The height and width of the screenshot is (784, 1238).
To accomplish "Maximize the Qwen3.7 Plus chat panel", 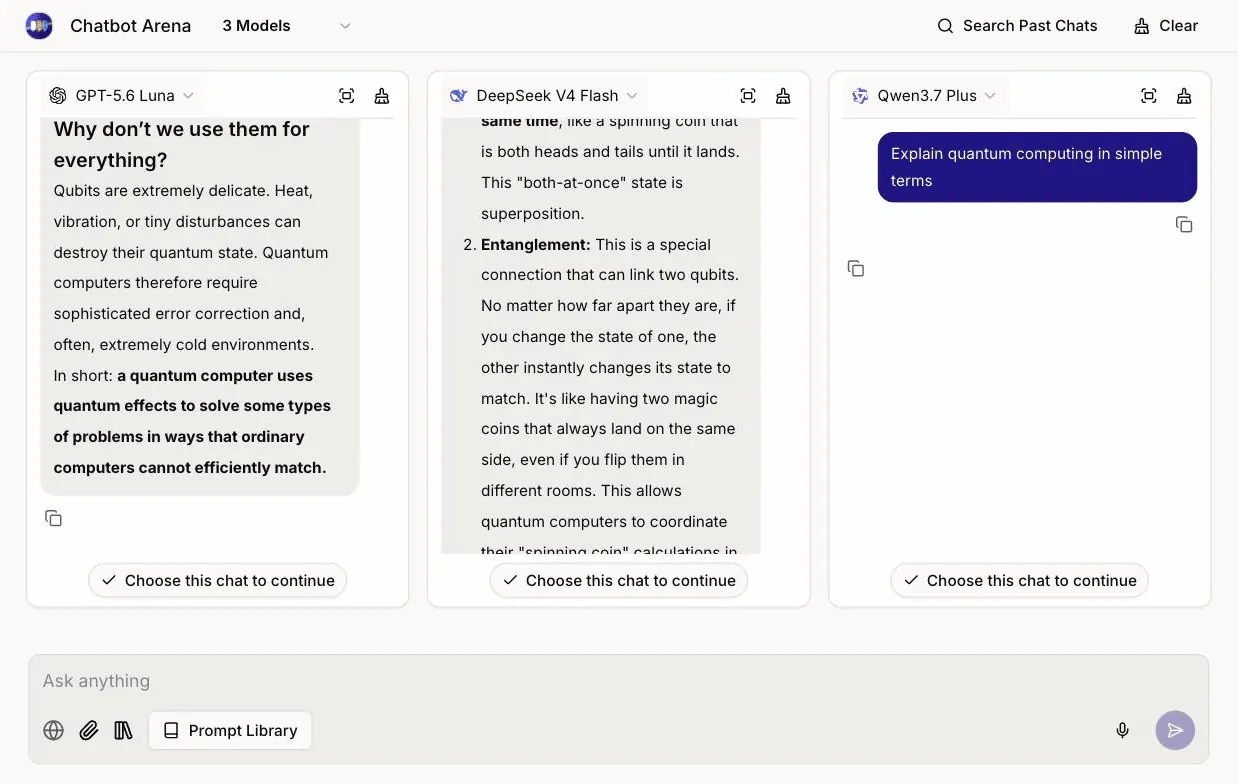I will coord(1149,96).
